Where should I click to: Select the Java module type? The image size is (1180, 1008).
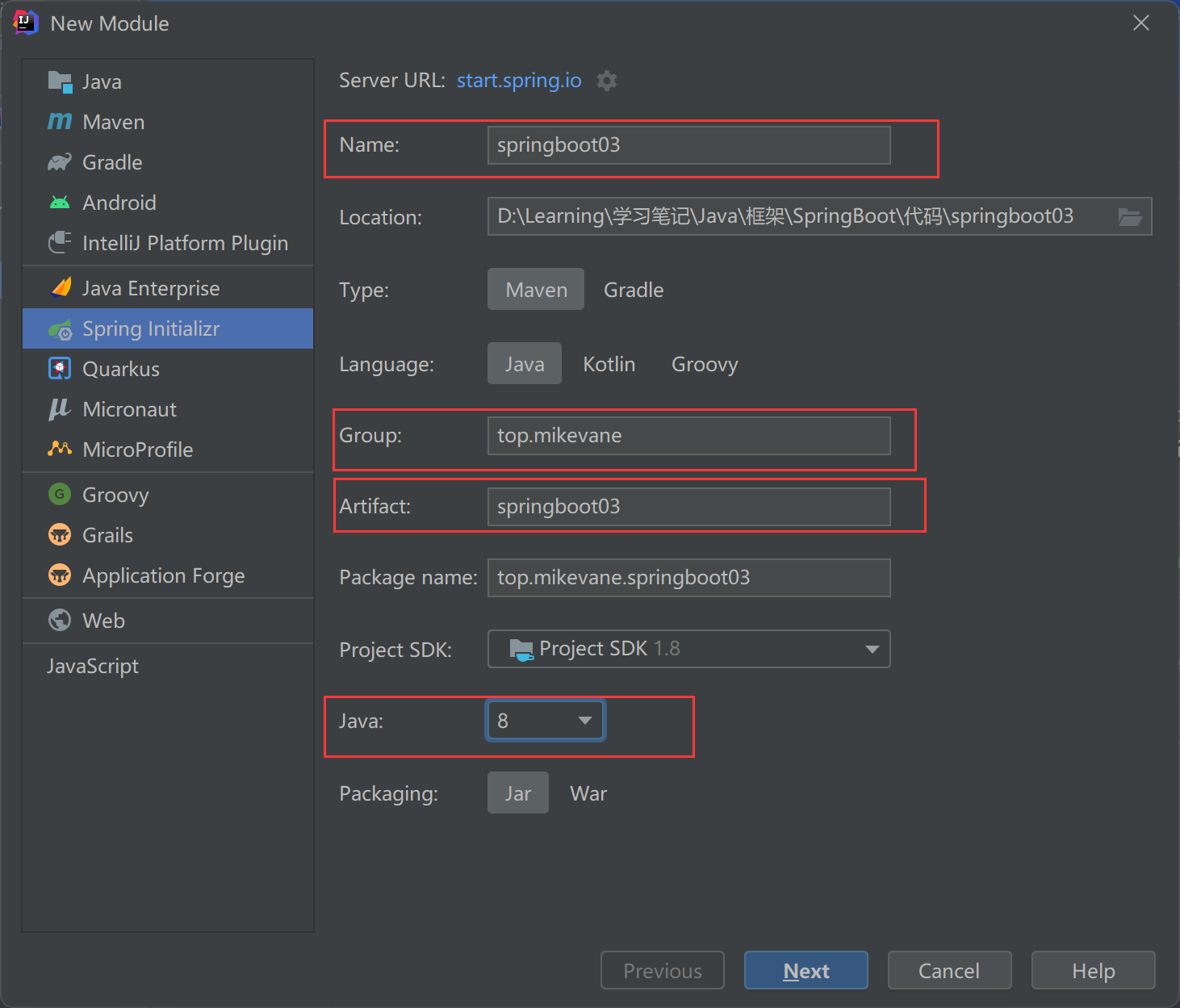point(168,82)
